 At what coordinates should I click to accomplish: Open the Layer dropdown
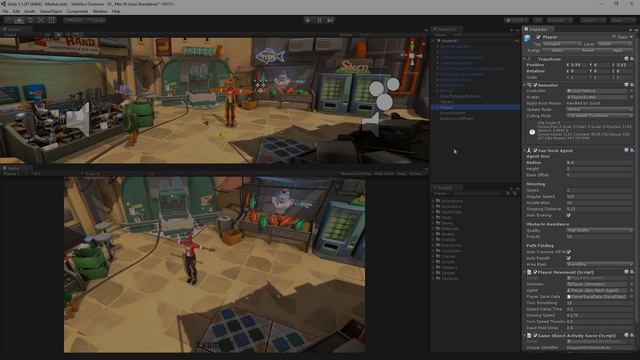[615, 44]
